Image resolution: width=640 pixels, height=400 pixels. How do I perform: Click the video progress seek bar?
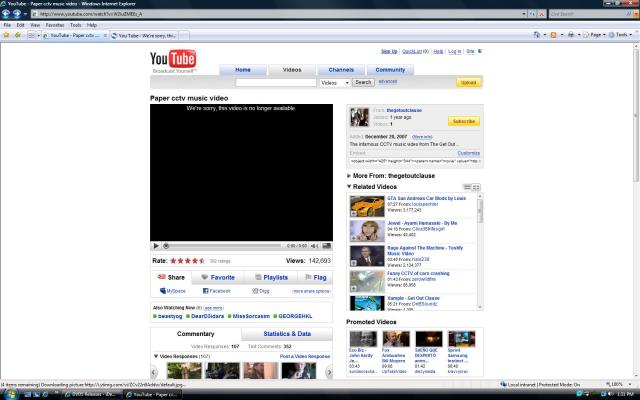coord(224,246)
